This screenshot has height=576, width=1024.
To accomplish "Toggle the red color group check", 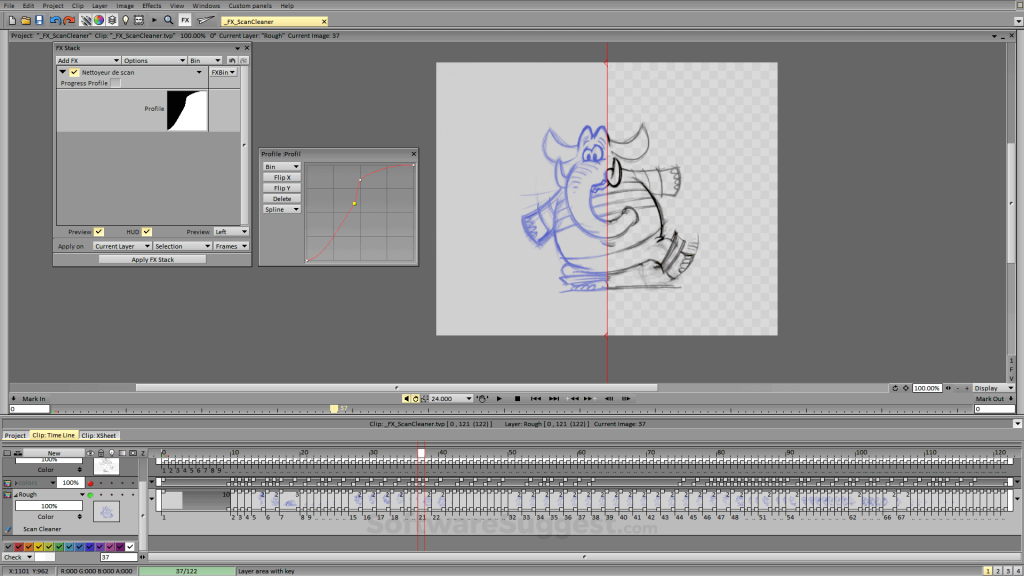I will coord(18,547).
